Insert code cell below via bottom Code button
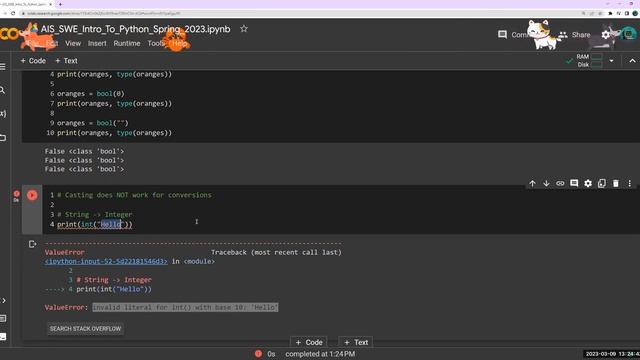640x360 pixels. (x=309, y=342)
